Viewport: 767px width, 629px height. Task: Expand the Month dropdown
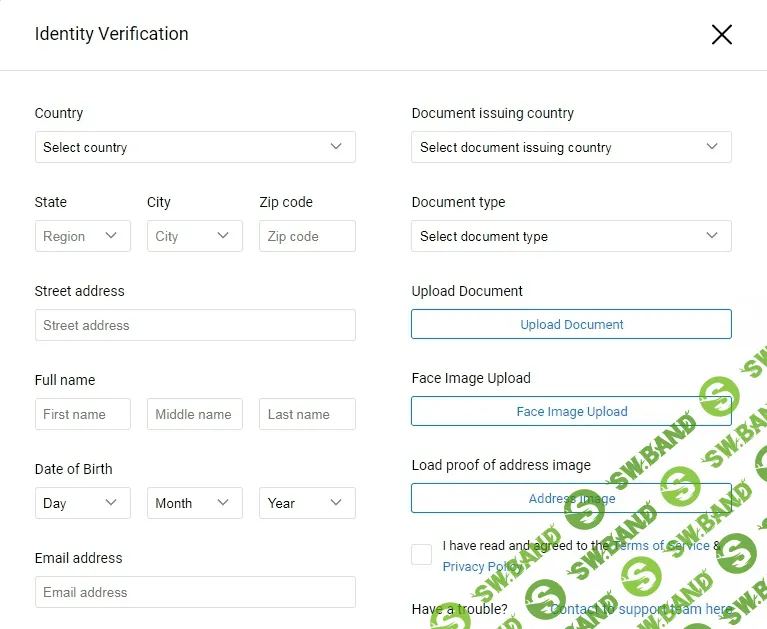194,503
